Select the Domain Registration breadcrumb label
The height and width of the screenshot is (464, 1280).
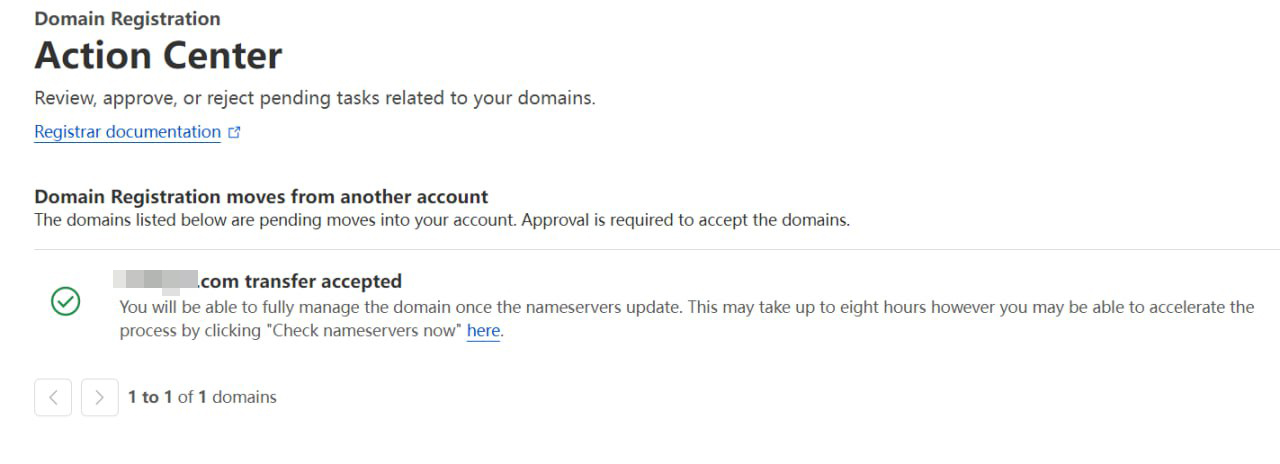[x=127, y=19]
